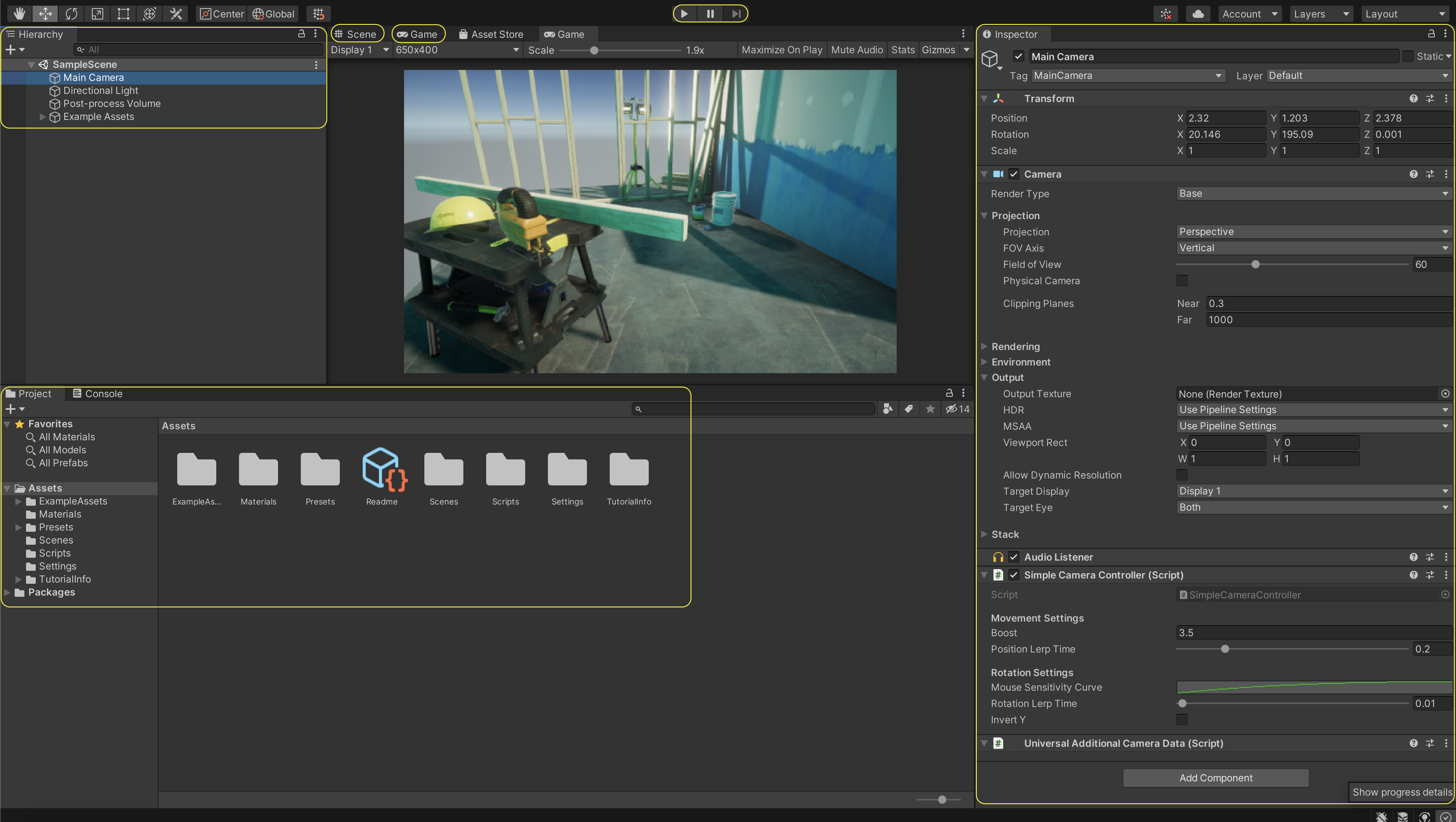Click the Play button
Image resolution: width=1456 pixels, height=822 pixels.
pyautogui.click(x=684, y=13)
